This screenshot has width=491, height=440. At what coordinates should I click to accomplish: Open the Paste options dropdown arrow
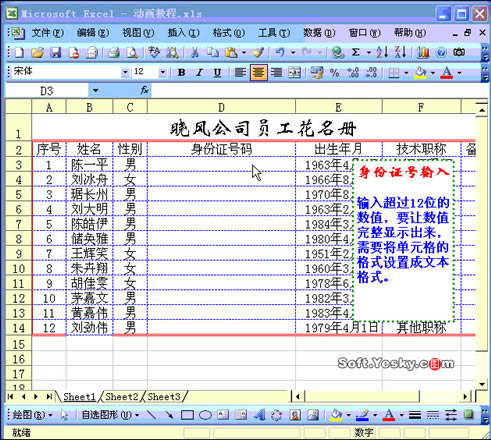point(244,52)
